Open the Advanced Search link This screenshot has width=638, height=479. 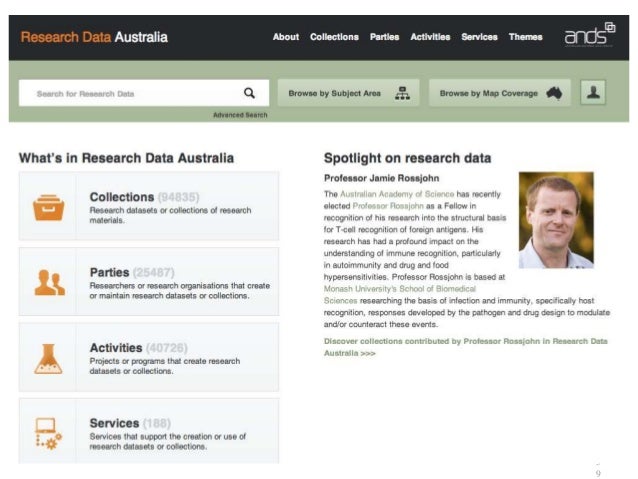(240, 115)
